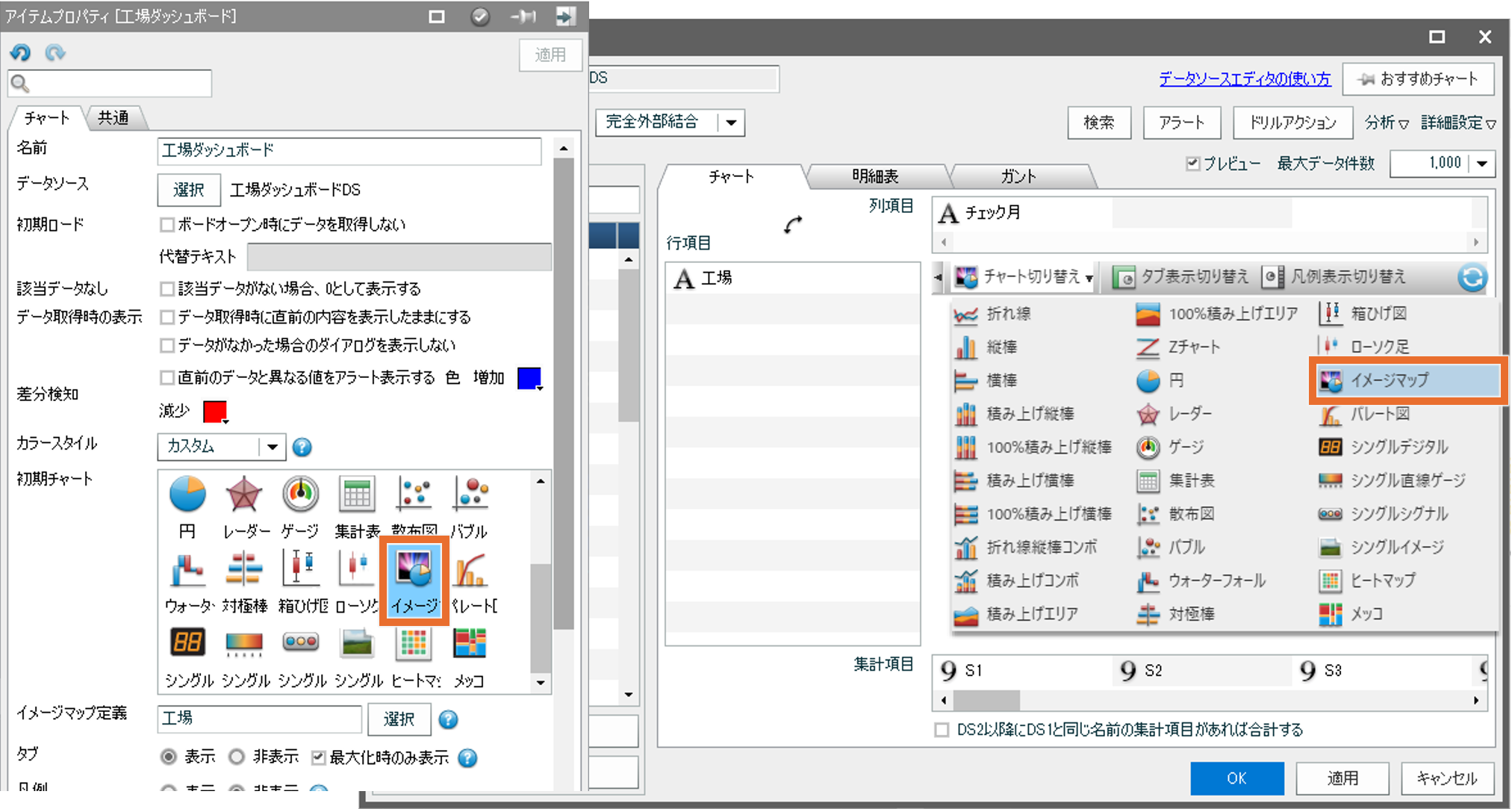Switch to the ガント tab
The width and height of the screenshot is (1512, 809).
(x=1018, y=176)
